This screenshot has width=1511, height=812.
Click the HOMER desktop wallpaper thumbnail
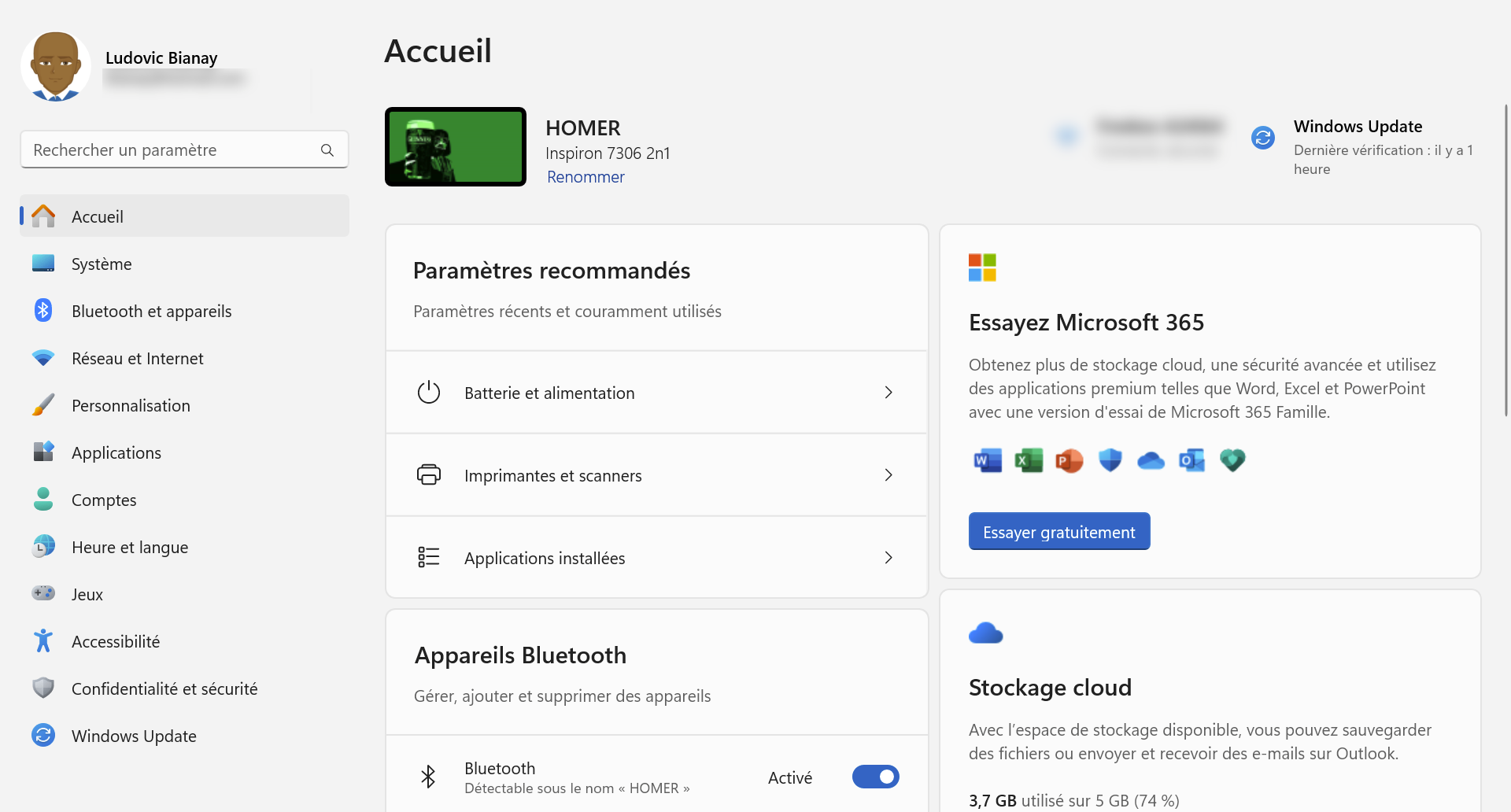[456, 147]
